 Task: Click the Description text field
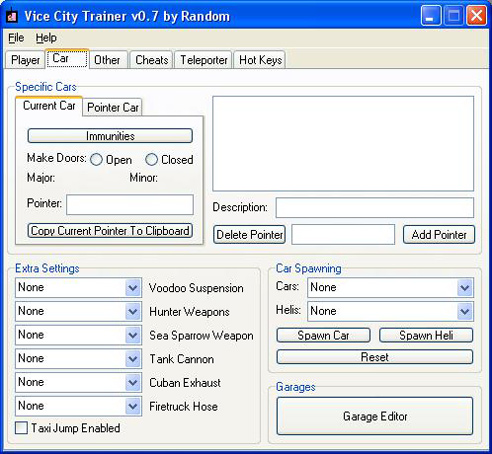375,207
